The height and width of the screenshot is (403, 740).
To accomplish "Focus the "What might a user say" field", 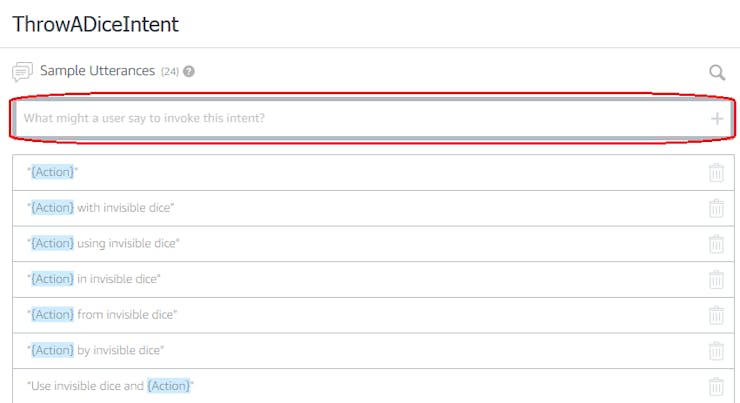I will [x=373, y=118].
